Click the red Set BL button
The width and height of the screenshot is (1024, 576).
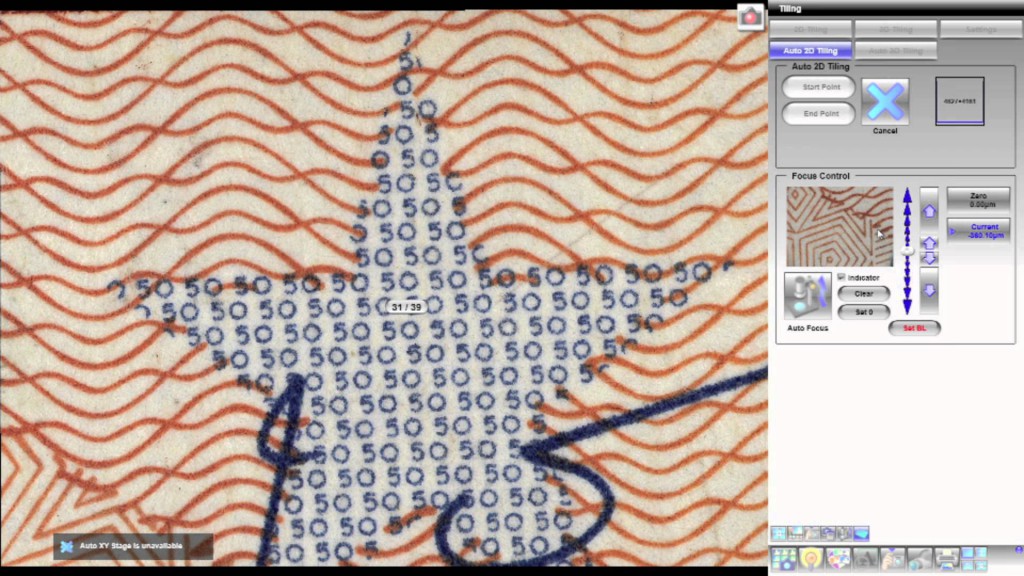pos(914,328)
